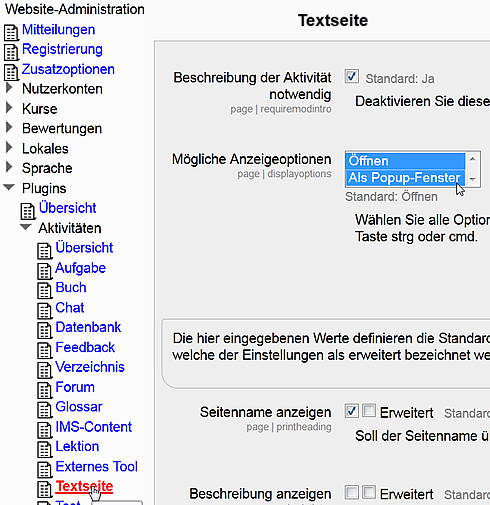Click the Sprache tree label

pyautogui.click(x=47, y=168)
